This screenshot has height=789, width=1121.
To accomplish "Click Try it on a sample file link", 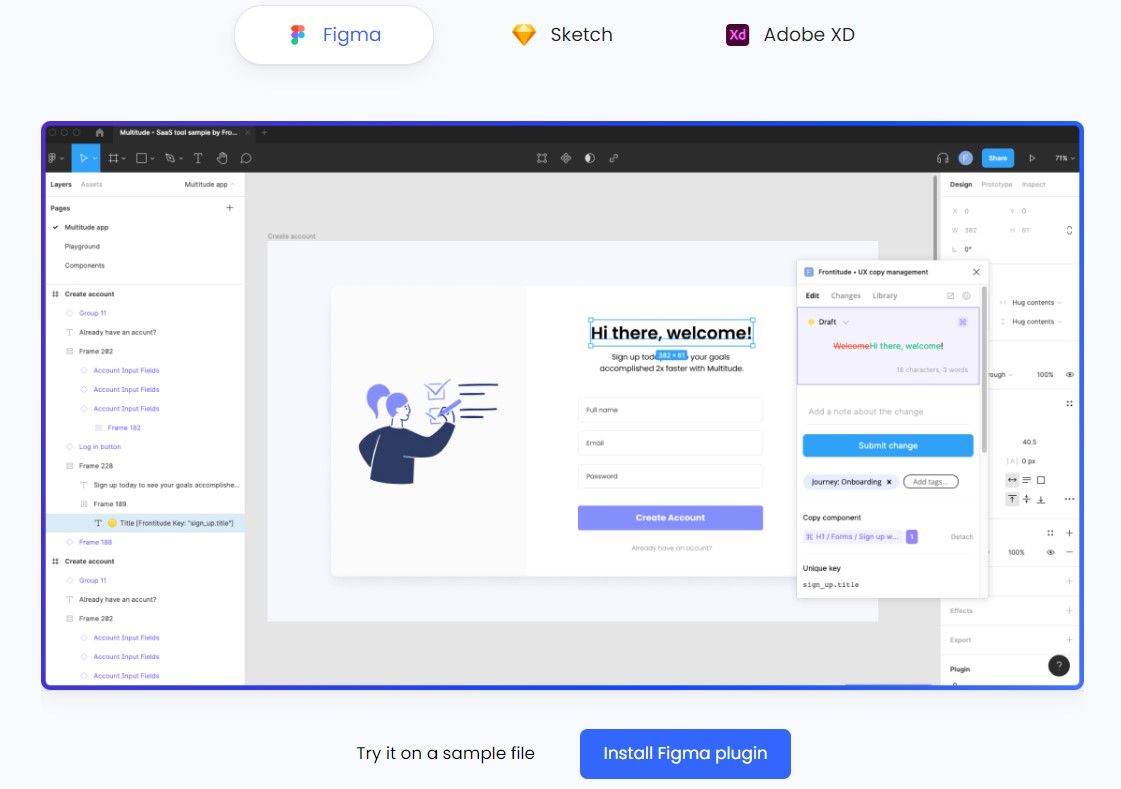I will pos(445,753).
